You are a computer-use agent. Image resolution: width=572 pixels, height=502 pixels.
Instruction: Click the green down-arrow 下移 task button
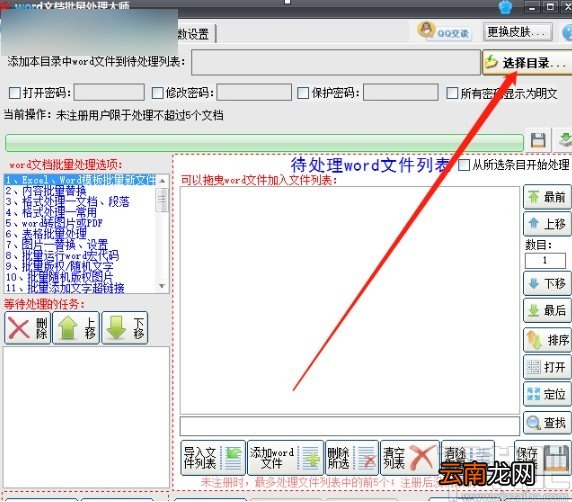tap(125, 328)
